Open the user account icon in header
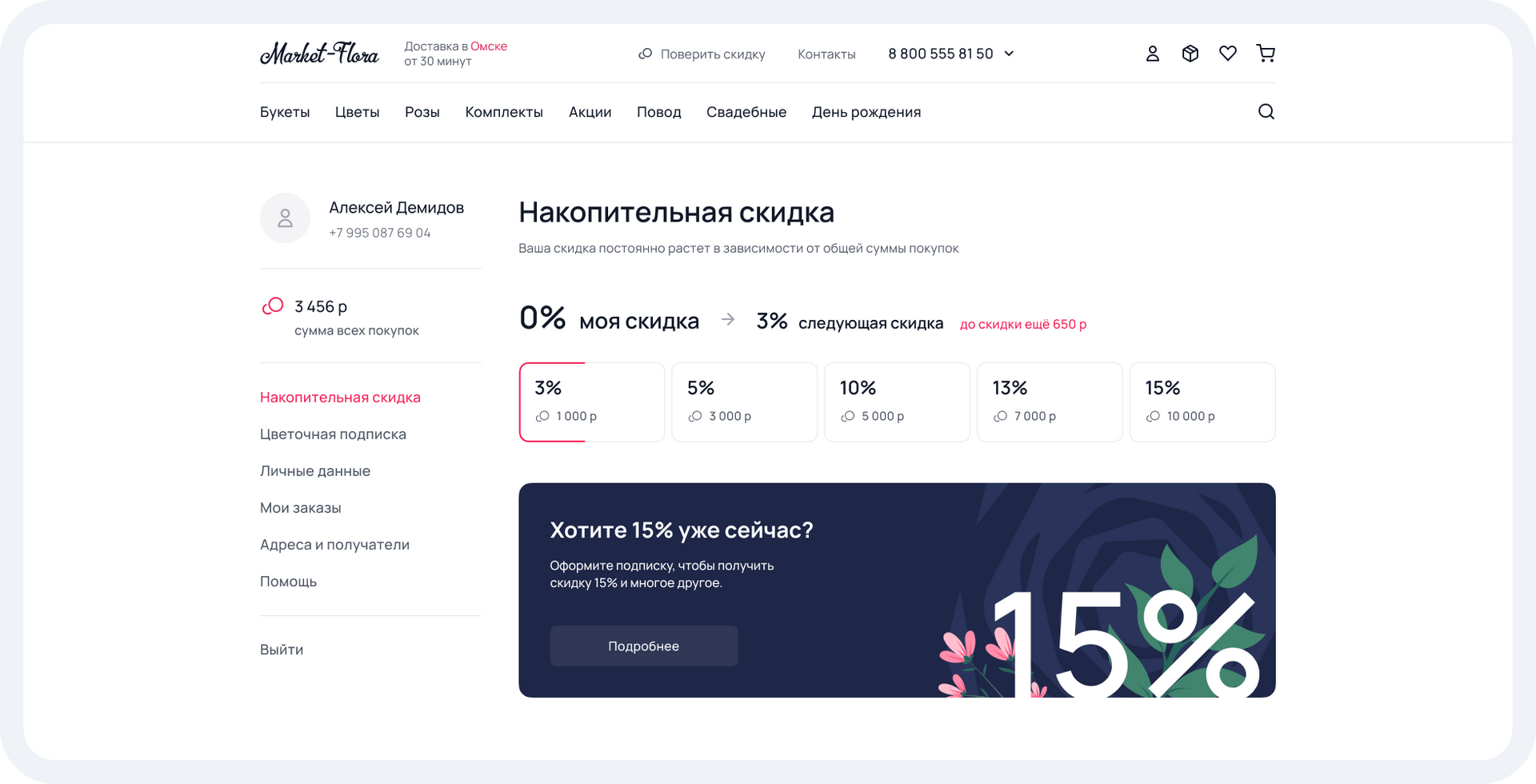 1152,54
